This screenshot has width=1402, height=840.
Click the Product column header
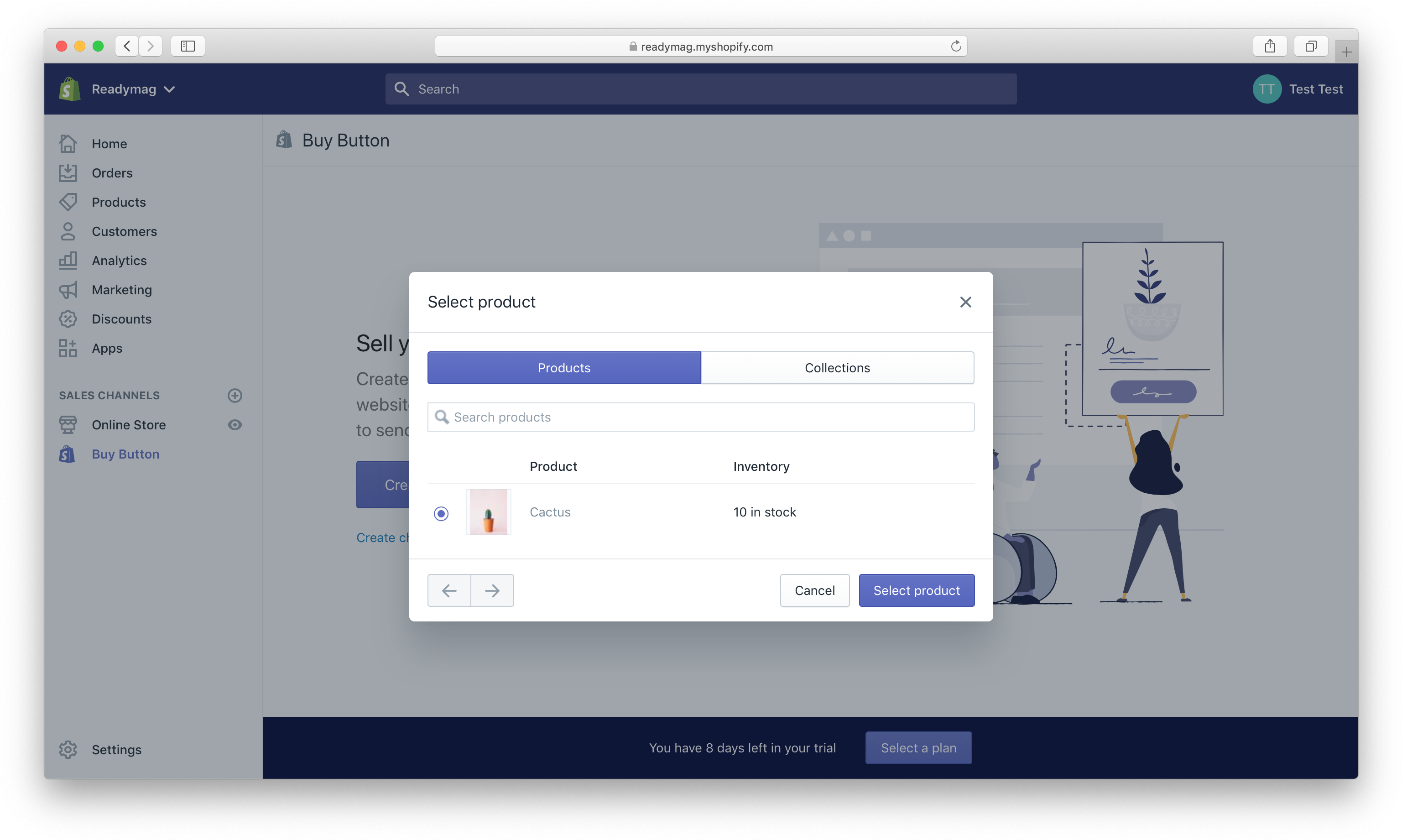(553, 466)
